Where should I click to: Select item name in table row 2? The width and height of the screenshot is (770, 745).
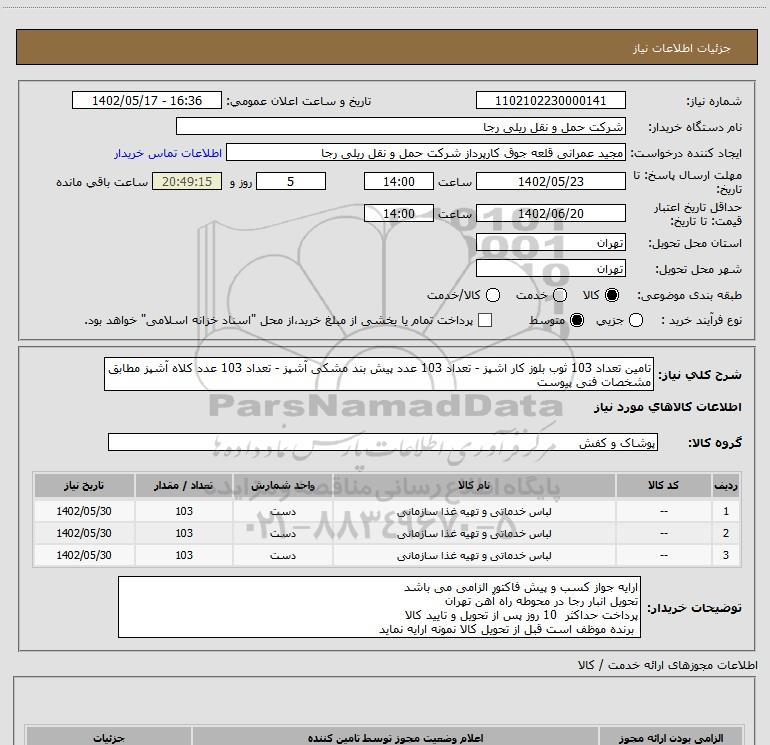pos(474,533)
